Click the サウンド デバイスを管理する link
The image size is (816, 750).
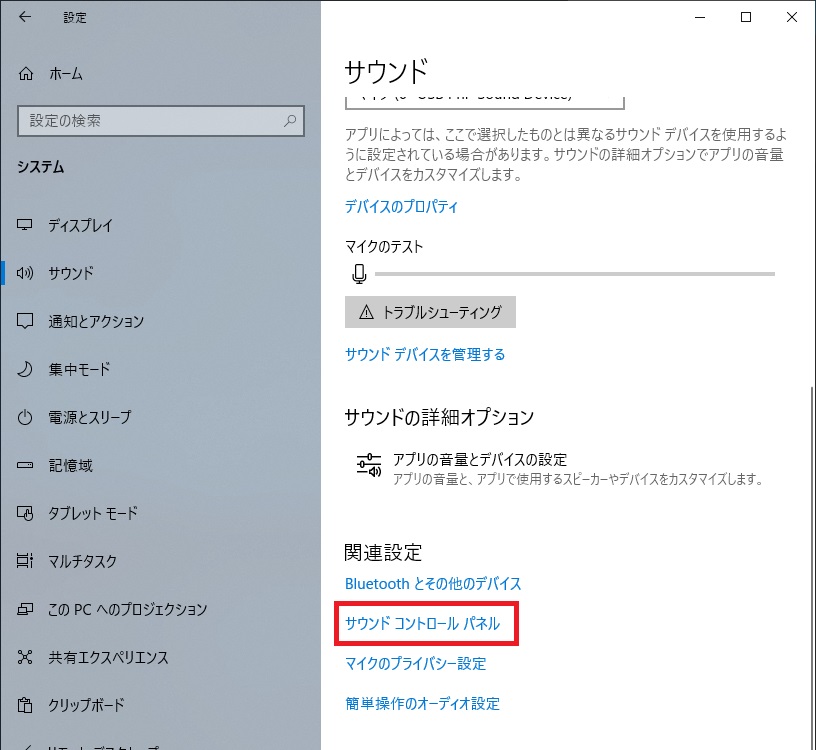pyautogui.click(x=425, y=354)
